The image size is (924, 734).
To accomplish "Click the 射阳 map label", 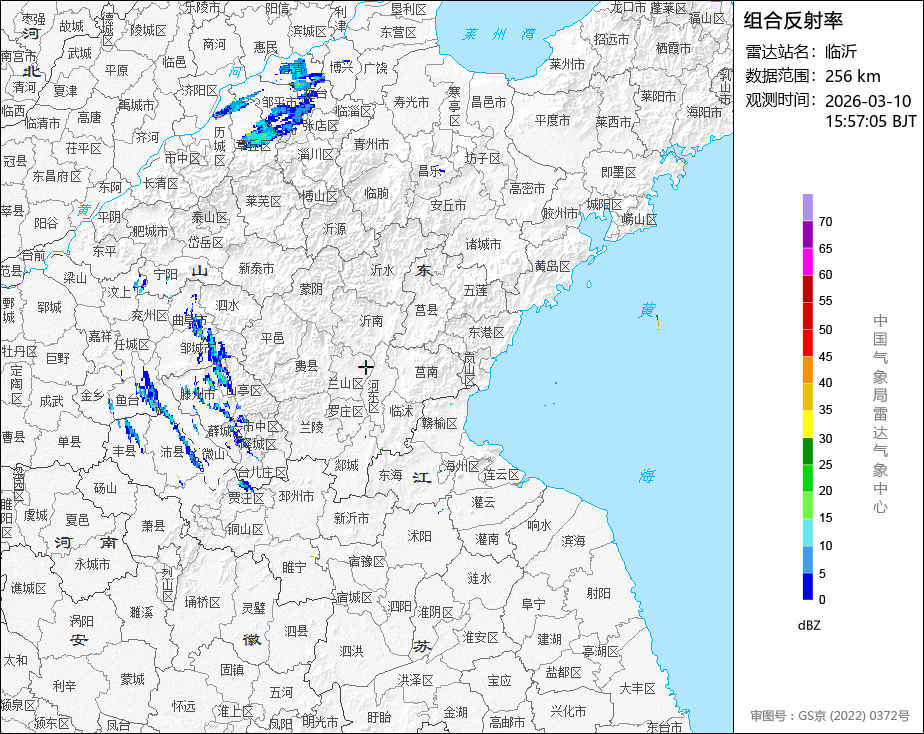I will [598, 593].
